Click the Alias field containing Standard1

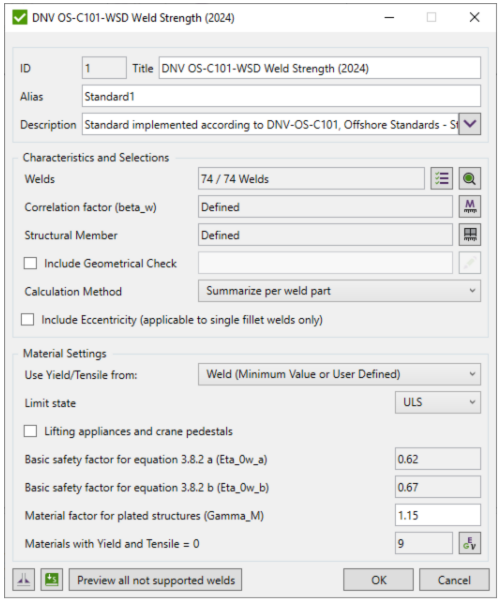(281, 96)
